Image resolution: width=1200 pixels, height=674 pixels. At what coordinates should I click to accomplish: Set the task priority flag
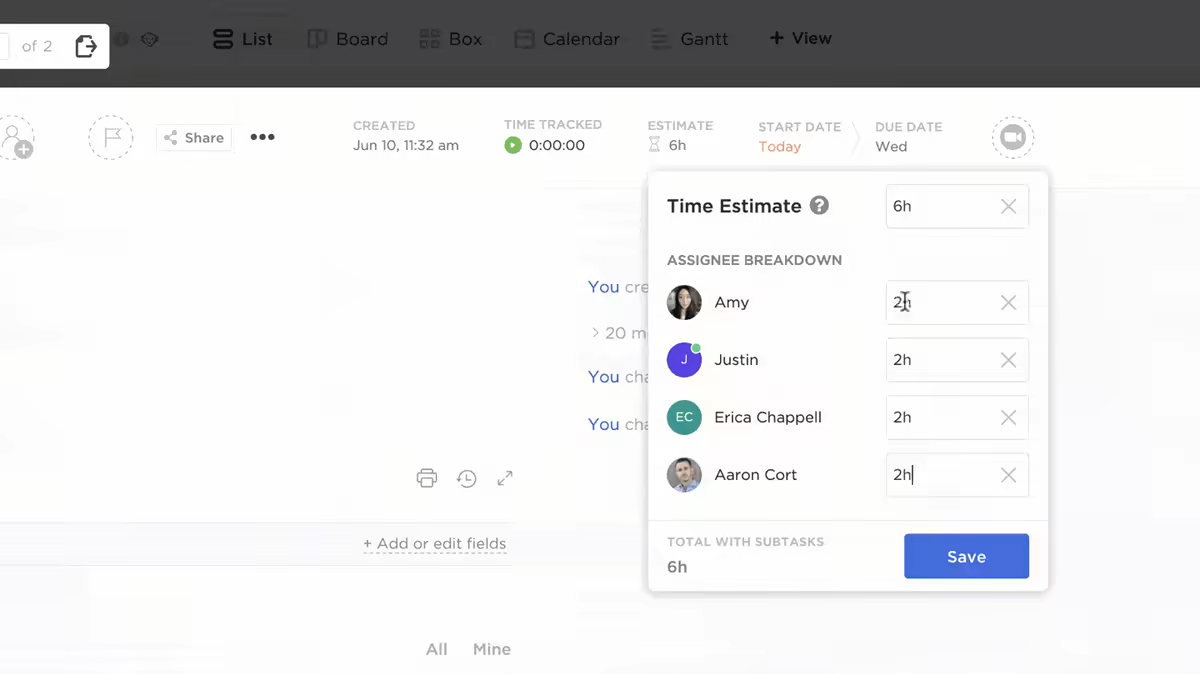pos(110,137)
